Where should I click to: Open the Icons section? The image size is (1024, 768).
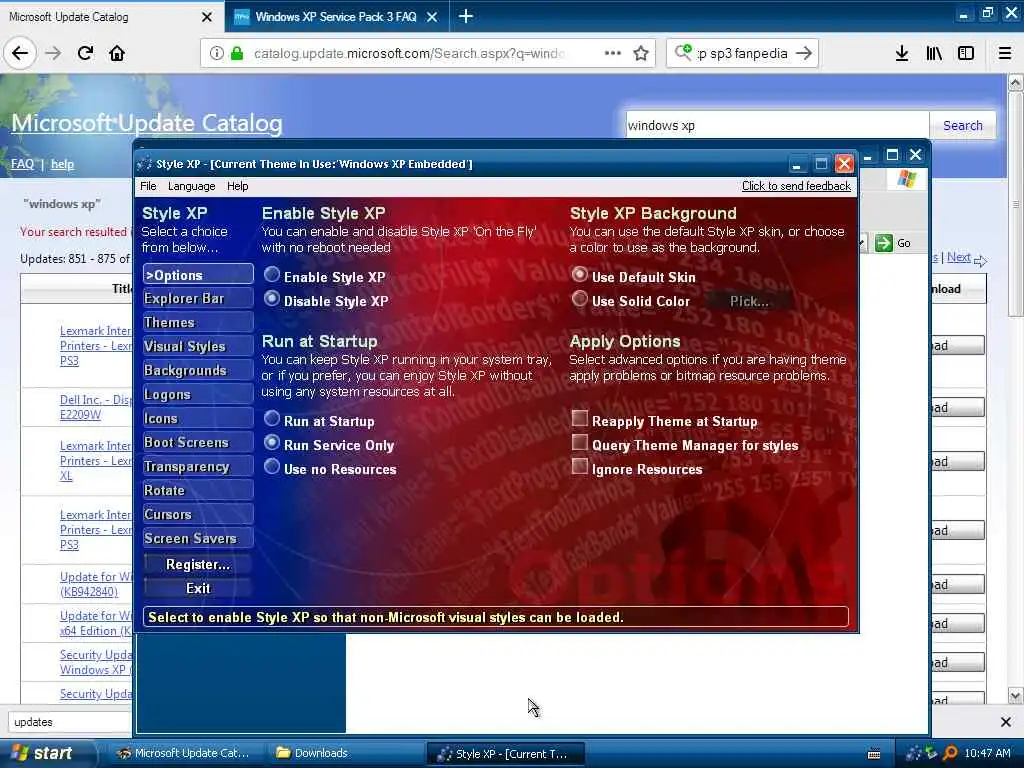tap(198, 419)
